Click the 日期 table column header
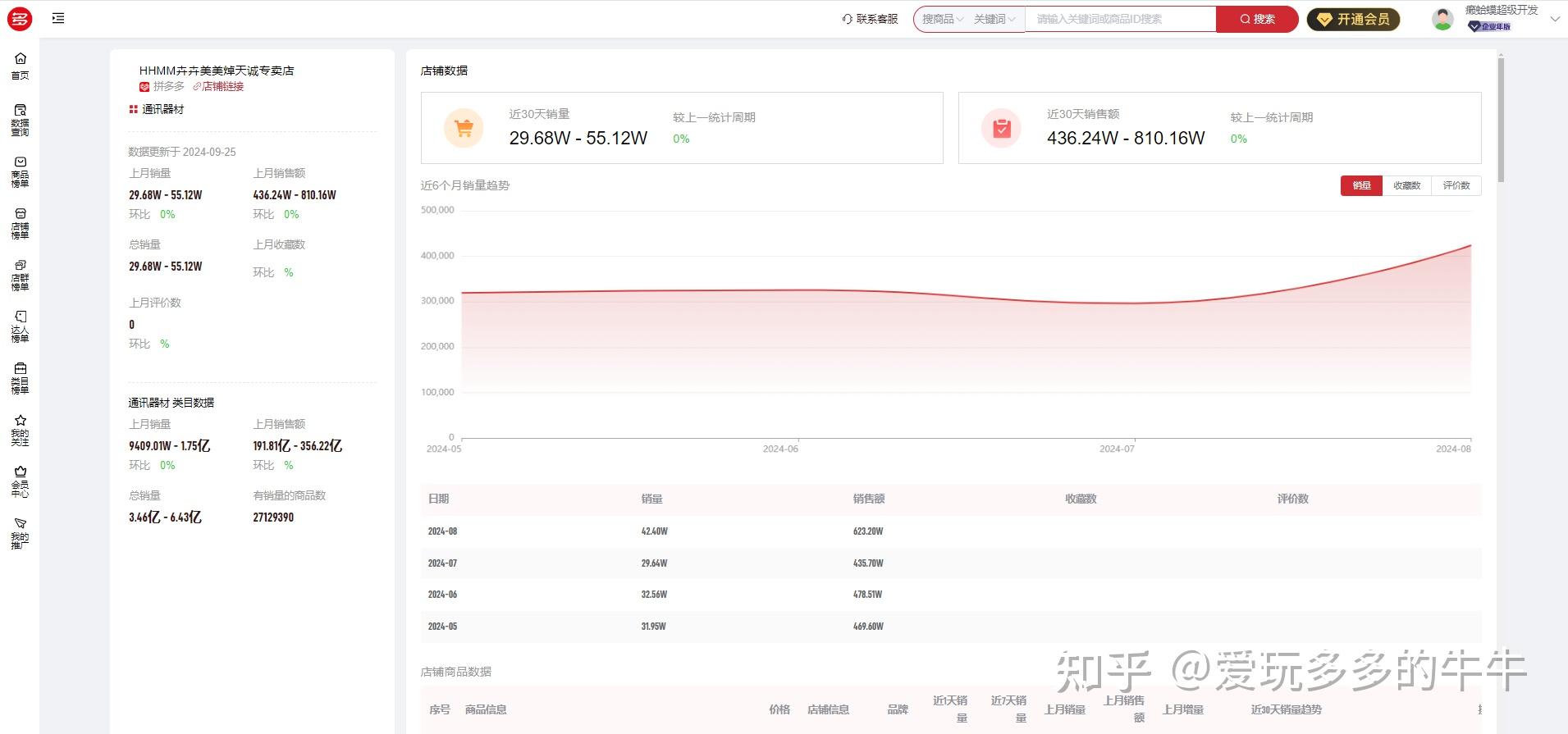The height and width of the screenshot is (734, 1568). (438, 499)
